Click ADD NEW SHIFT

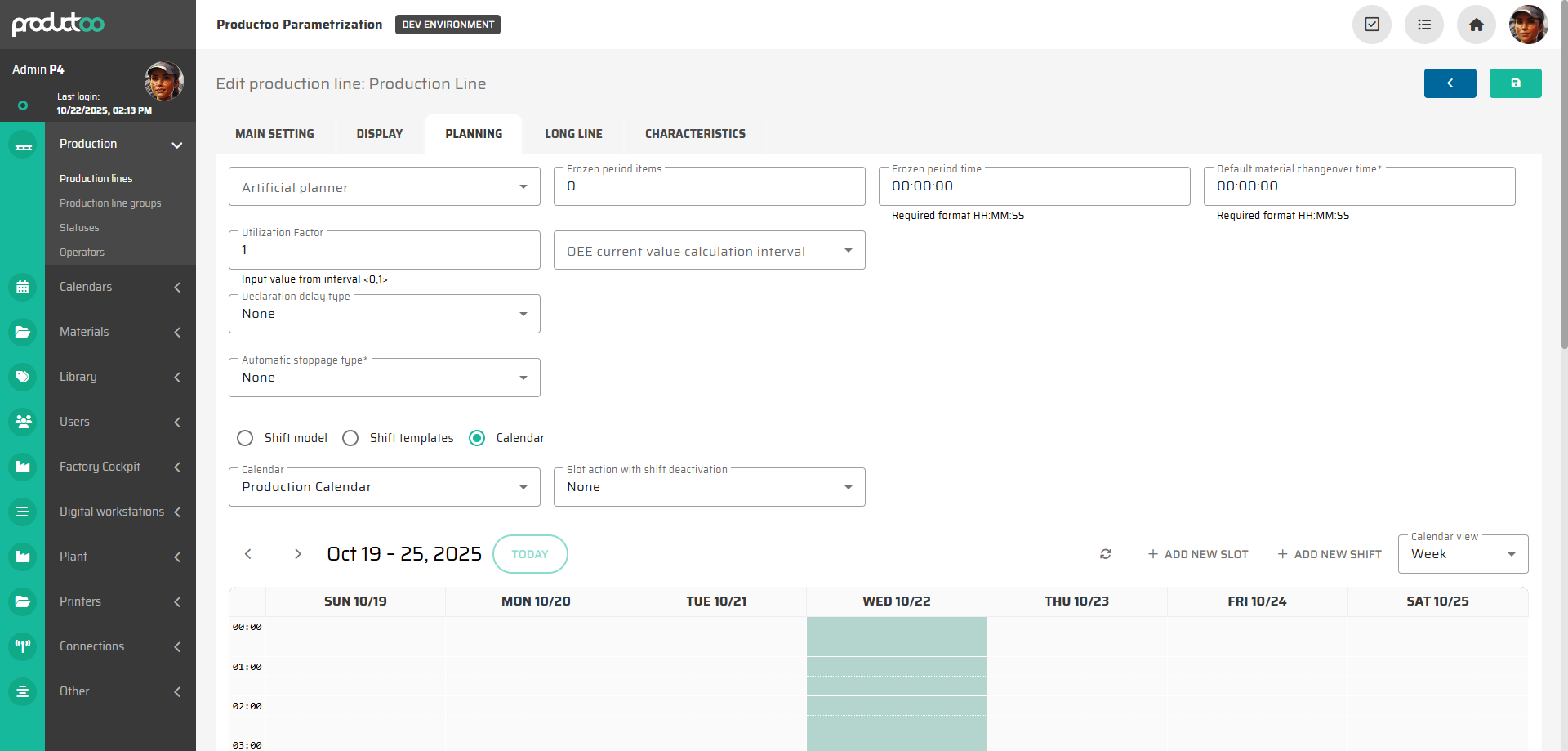coord(1330,554)
